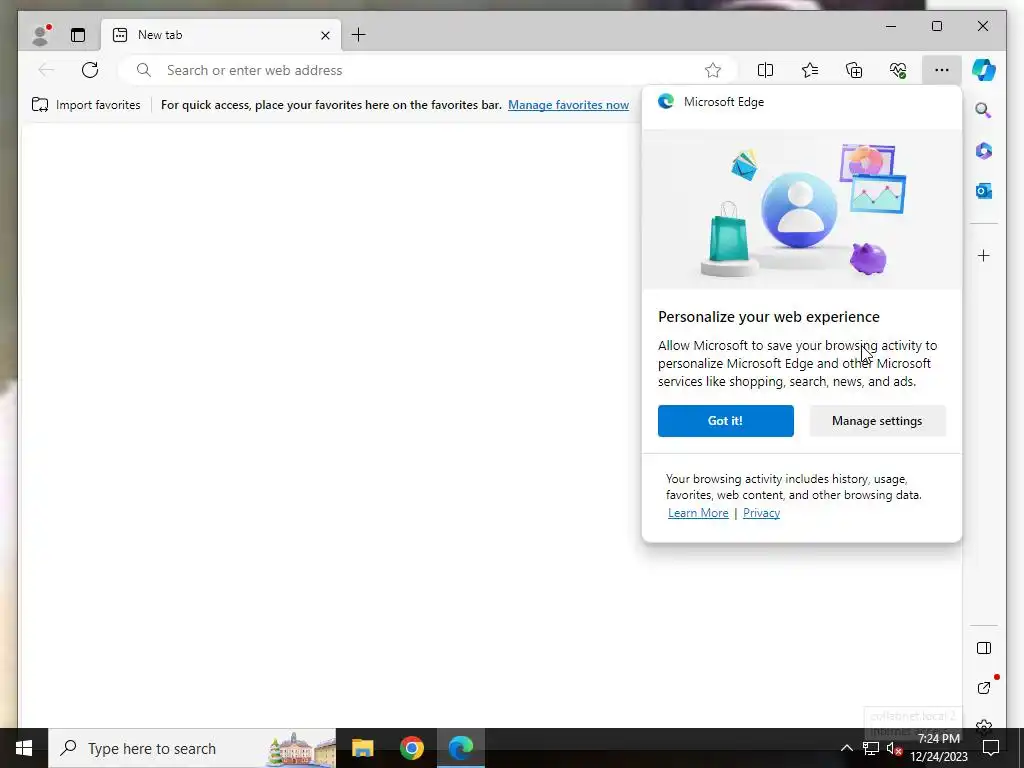
Task: Click the muted volume tray icon
Action: coord(894,749)
